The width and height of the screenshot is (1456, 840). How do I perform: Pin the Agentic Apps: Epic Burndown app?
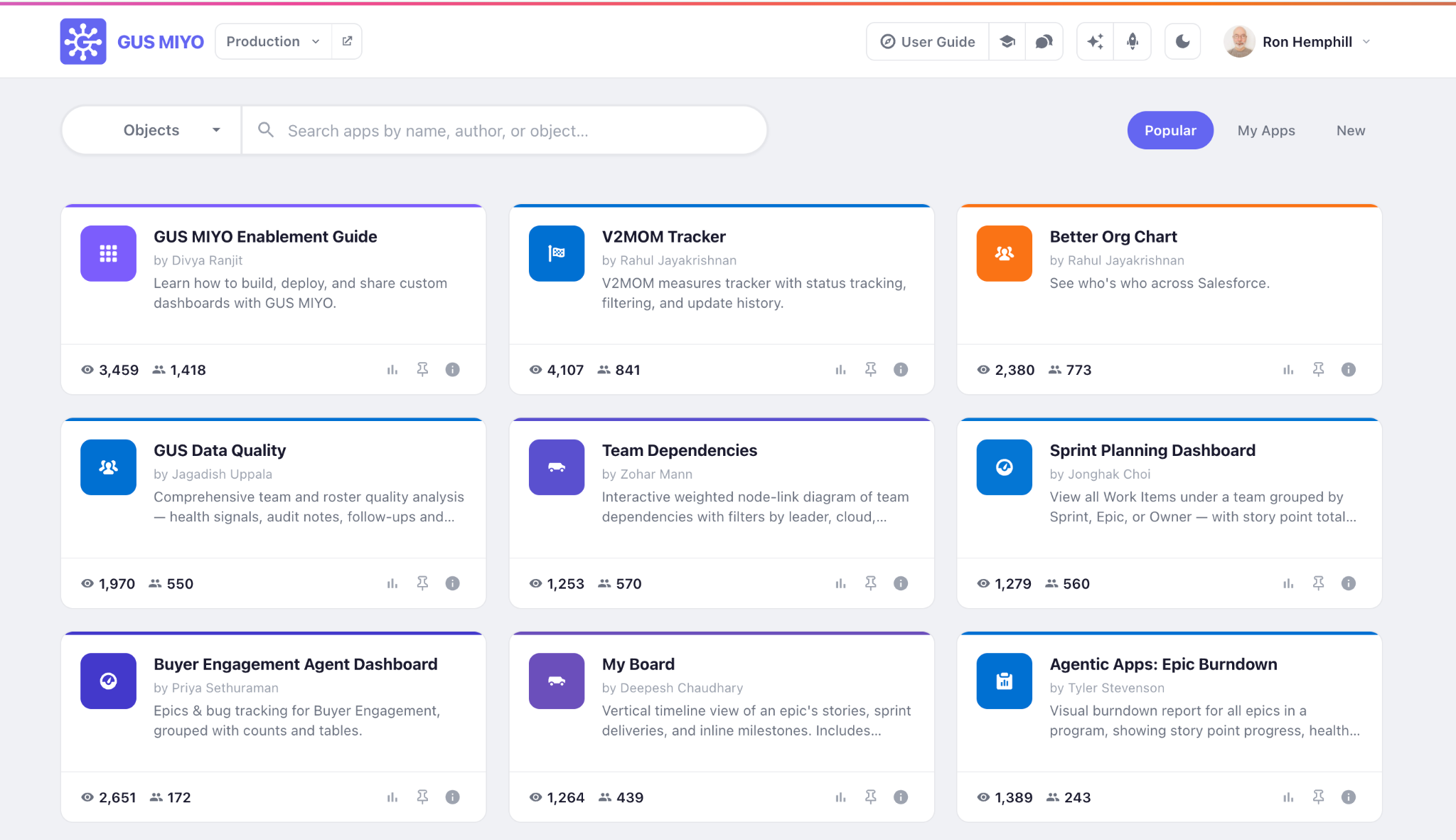point(1318,797)
